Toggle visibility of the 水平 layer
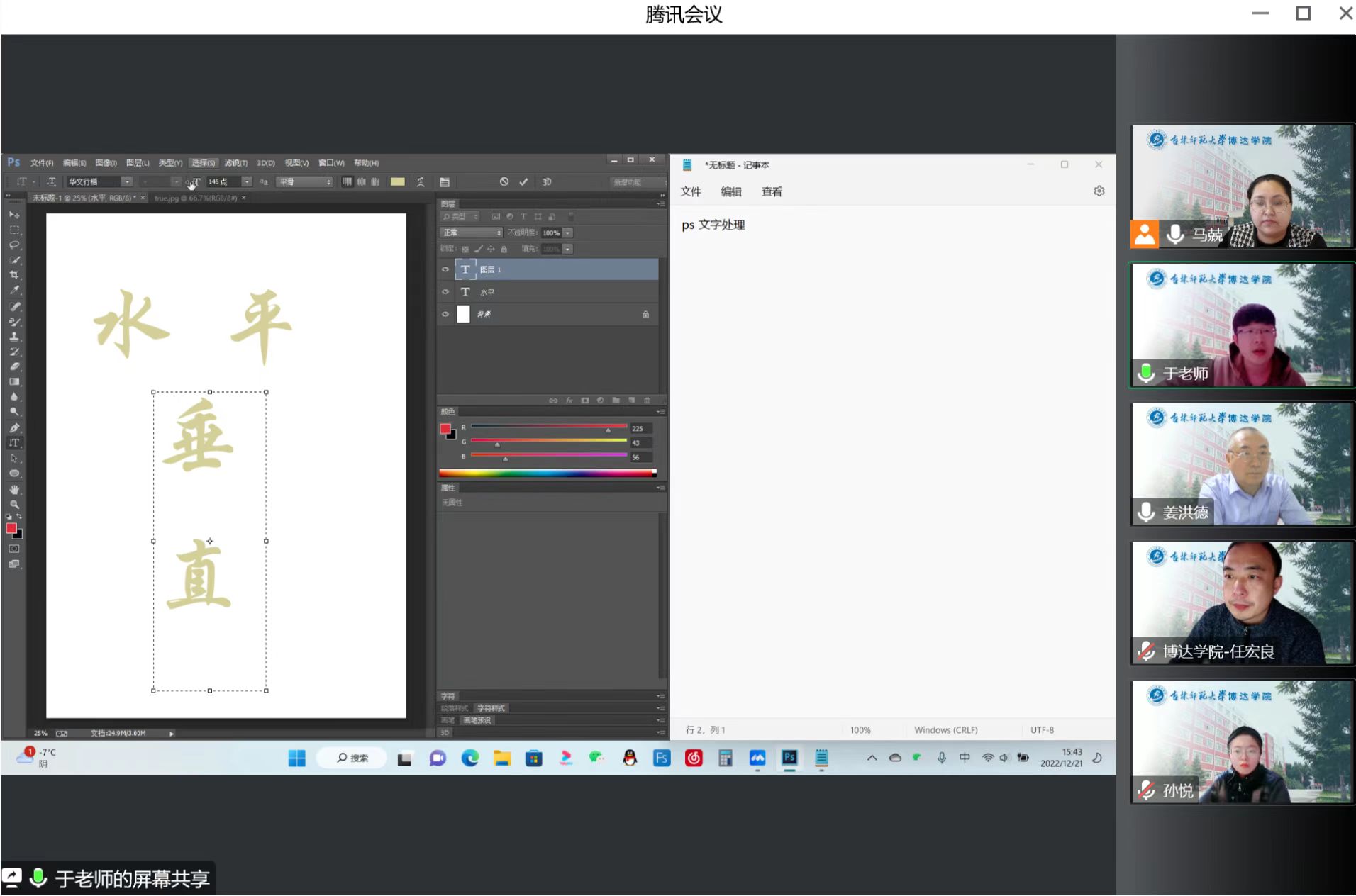This screenshot has height=896, width=1356. pos(445,292)
